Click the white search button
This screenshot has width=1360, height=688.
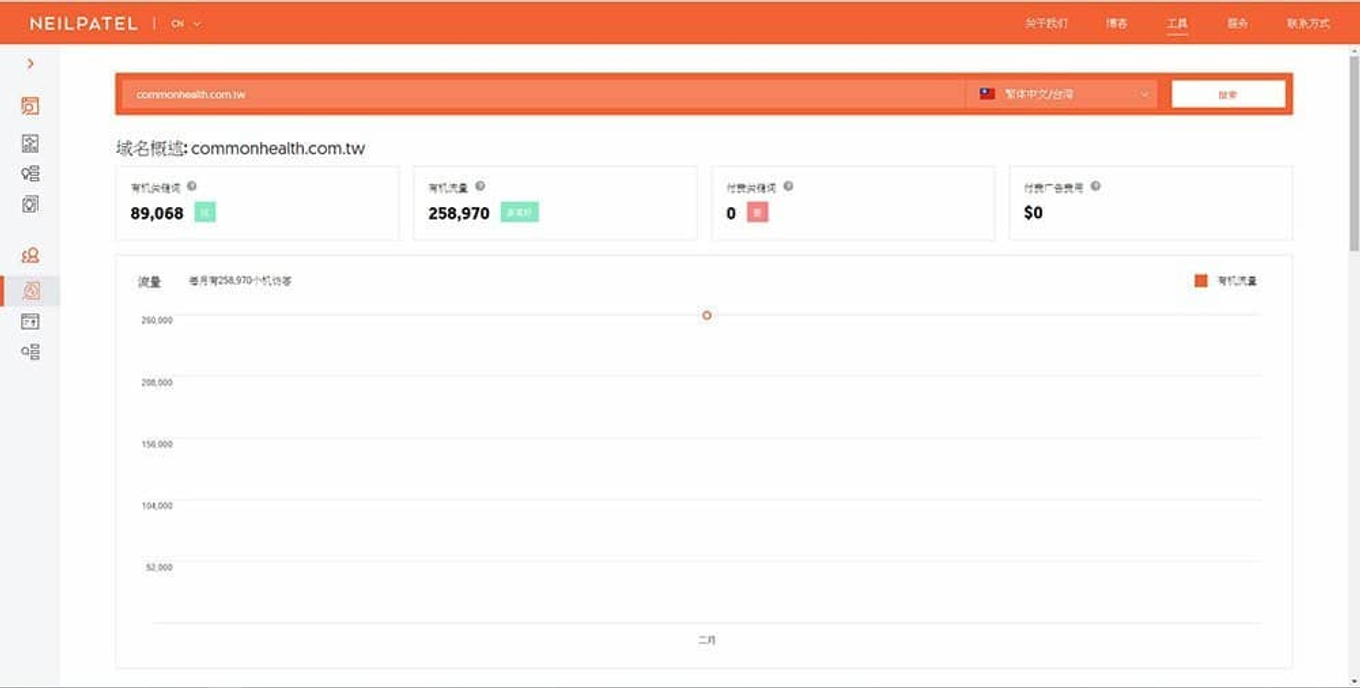(x=1228, y=94)
